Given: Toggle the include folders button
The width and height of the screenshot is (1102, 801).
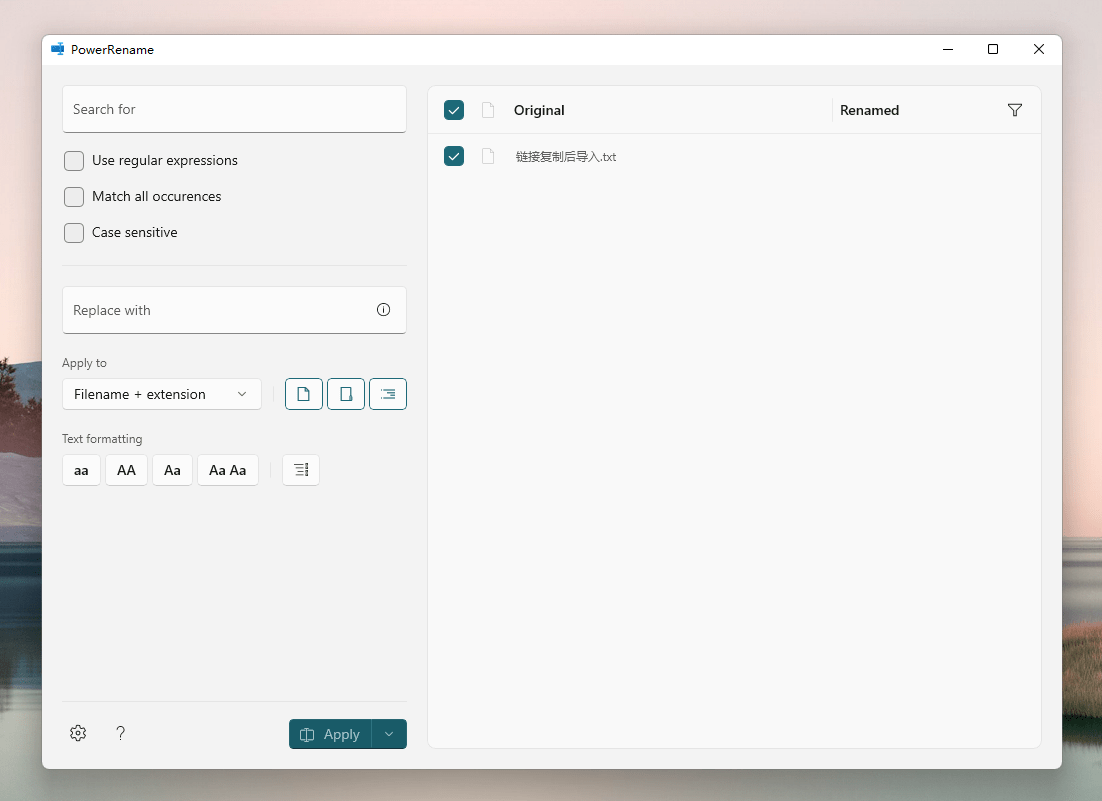Looking at the screenshot, I should tap(346, 394).
